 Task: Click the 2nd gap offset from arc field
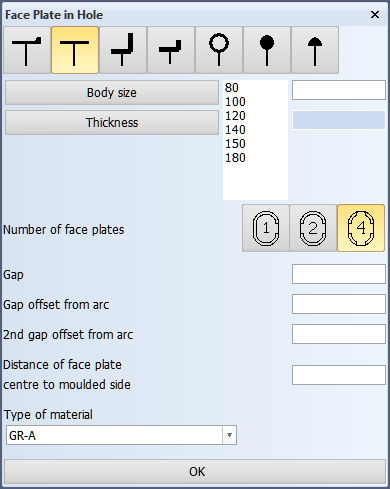coord(339,334)
